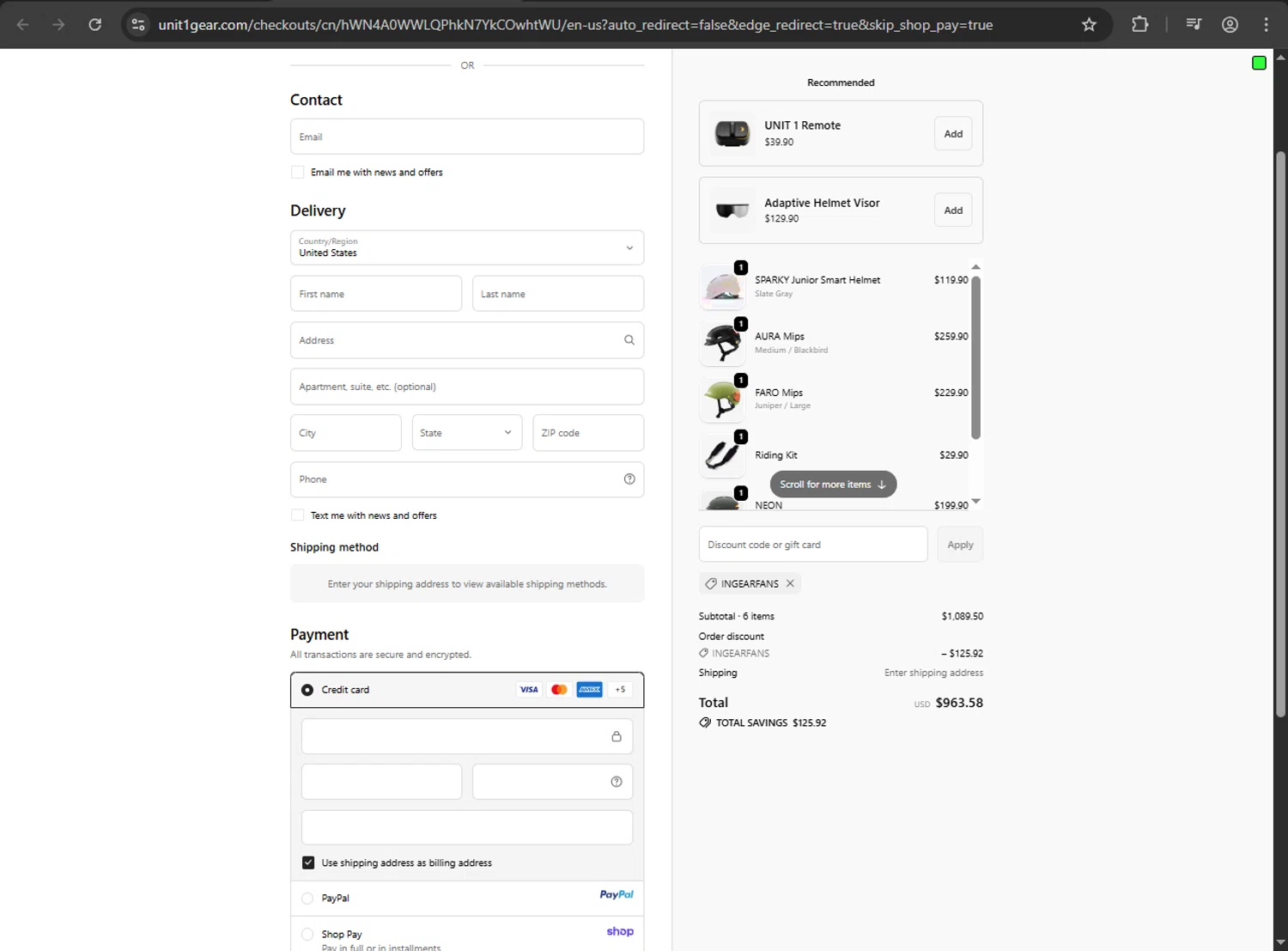
Task: Open Country/Region dropdown
Action: 467,247
